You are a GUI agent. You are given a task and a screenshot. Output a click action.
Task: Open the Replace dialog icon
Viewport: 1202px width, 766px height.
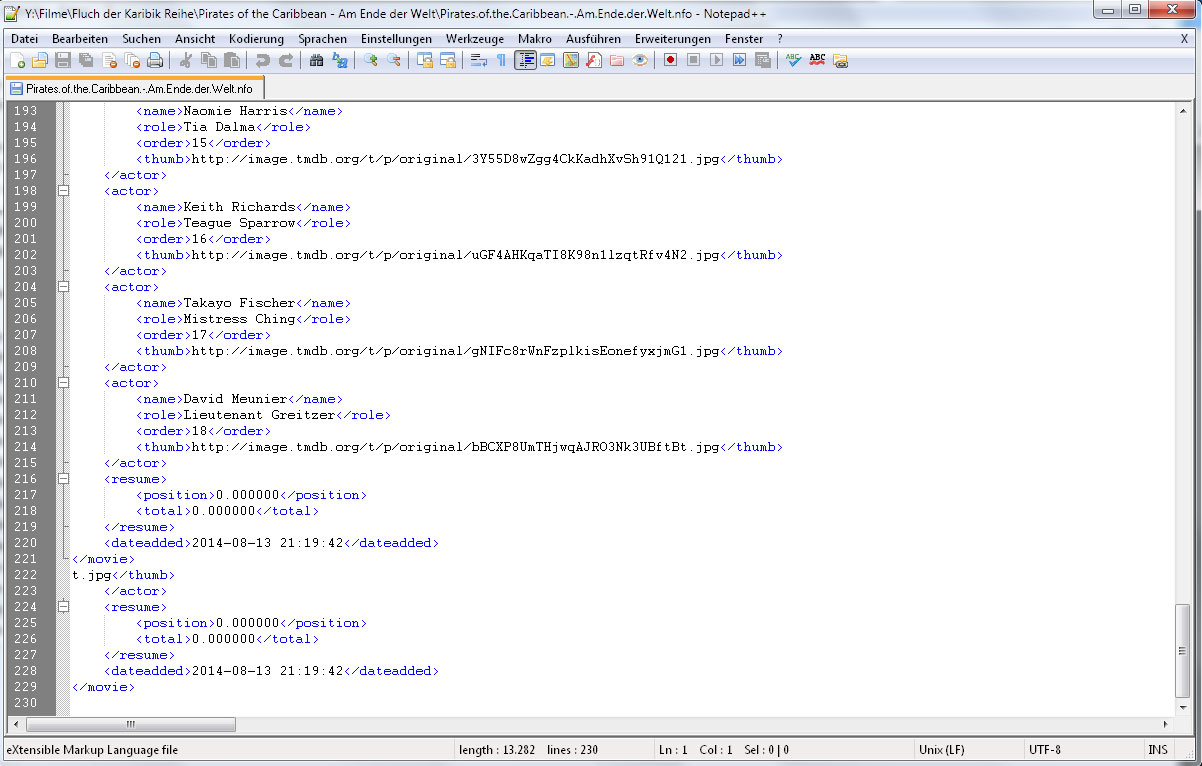(x=339, y=61)
